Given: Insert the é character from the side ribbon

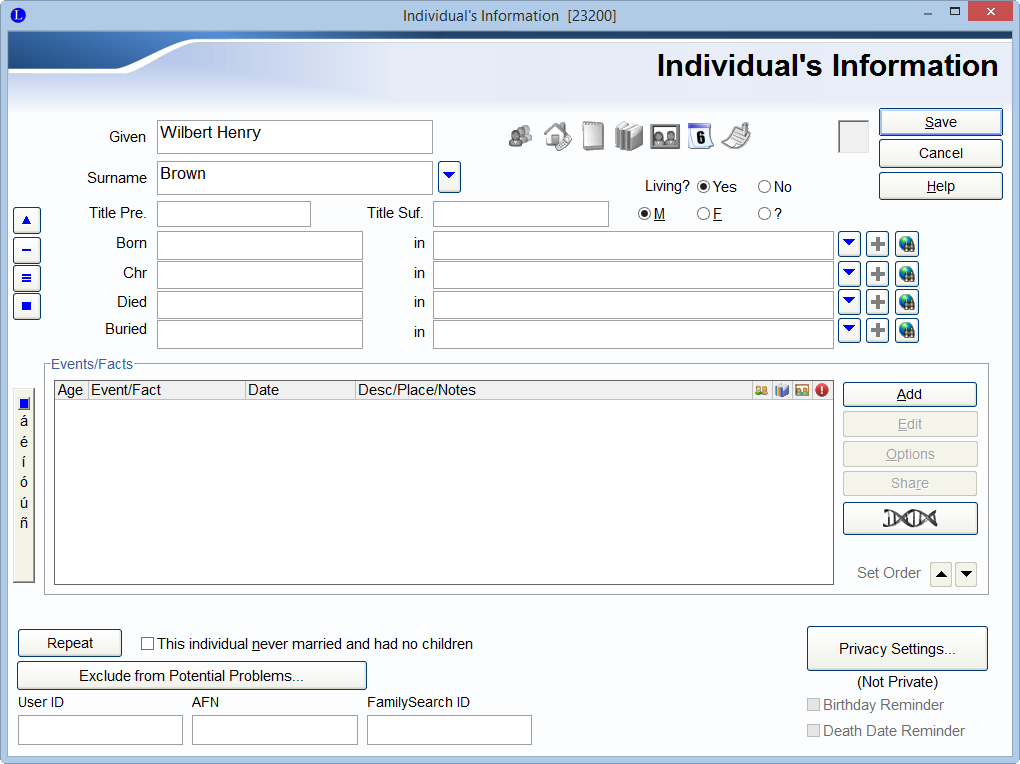Looking at the screenshot, I should click(24, 442).
